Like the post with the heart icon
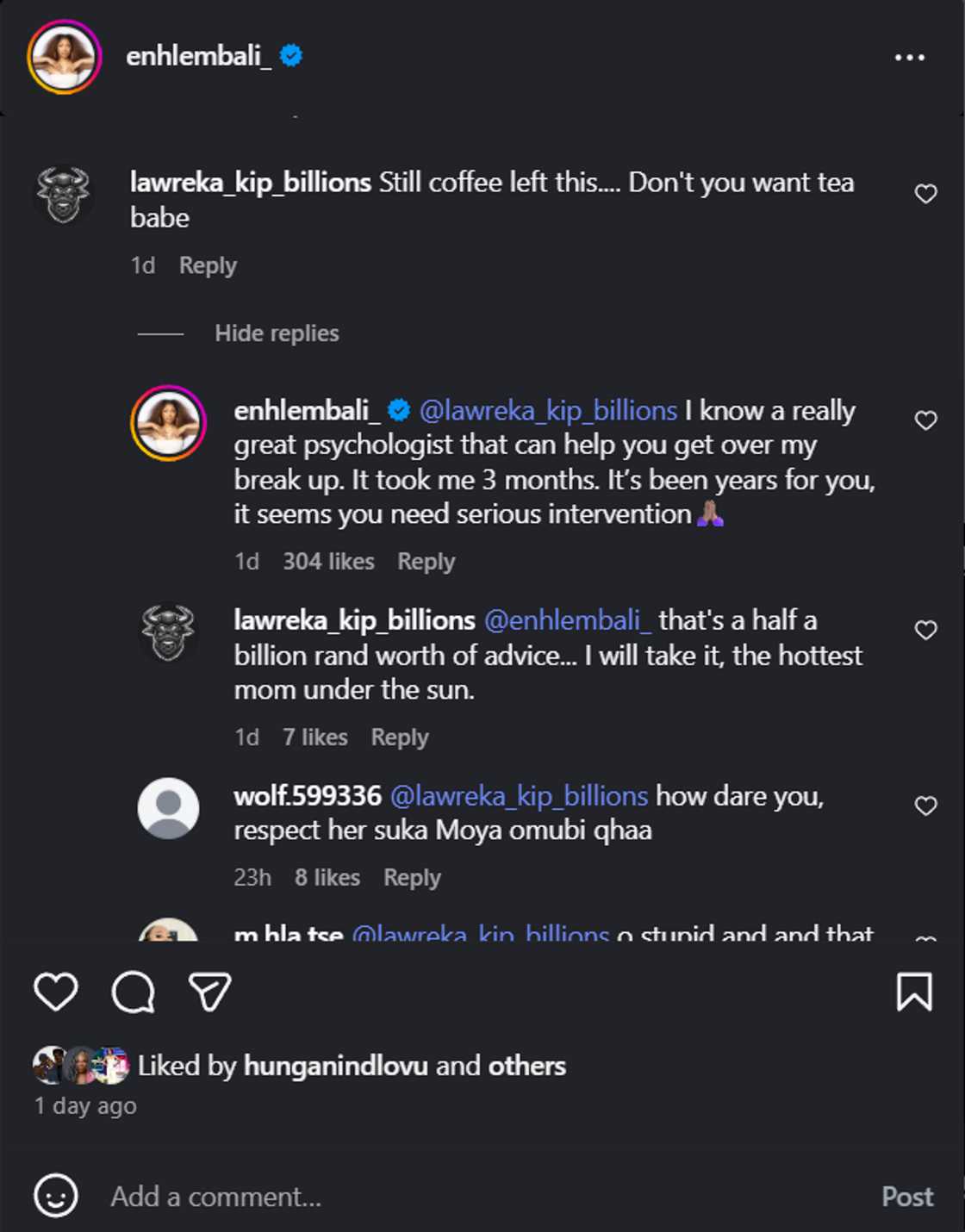 (x=56, y=992)
